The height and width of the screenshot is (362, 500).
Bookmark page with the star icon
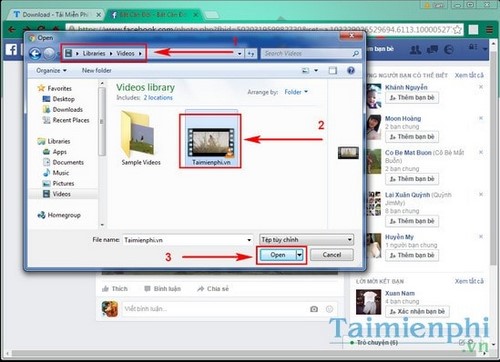point(457,30)
